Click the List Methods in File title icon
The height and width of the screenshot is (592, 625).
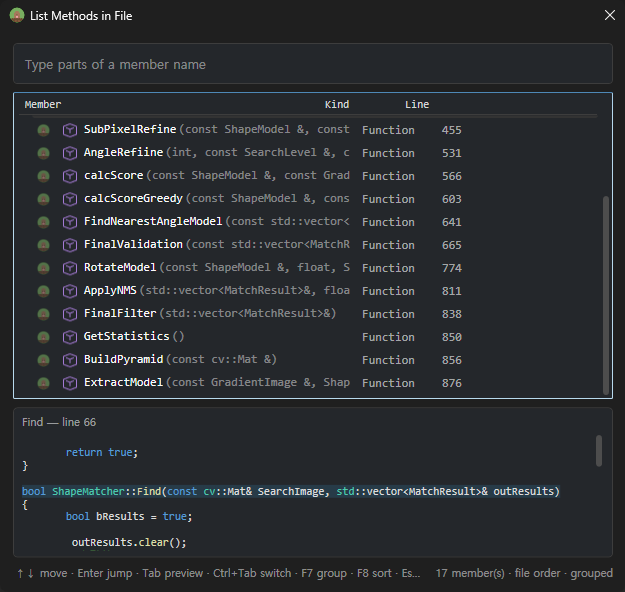click(x=17, y=16)
